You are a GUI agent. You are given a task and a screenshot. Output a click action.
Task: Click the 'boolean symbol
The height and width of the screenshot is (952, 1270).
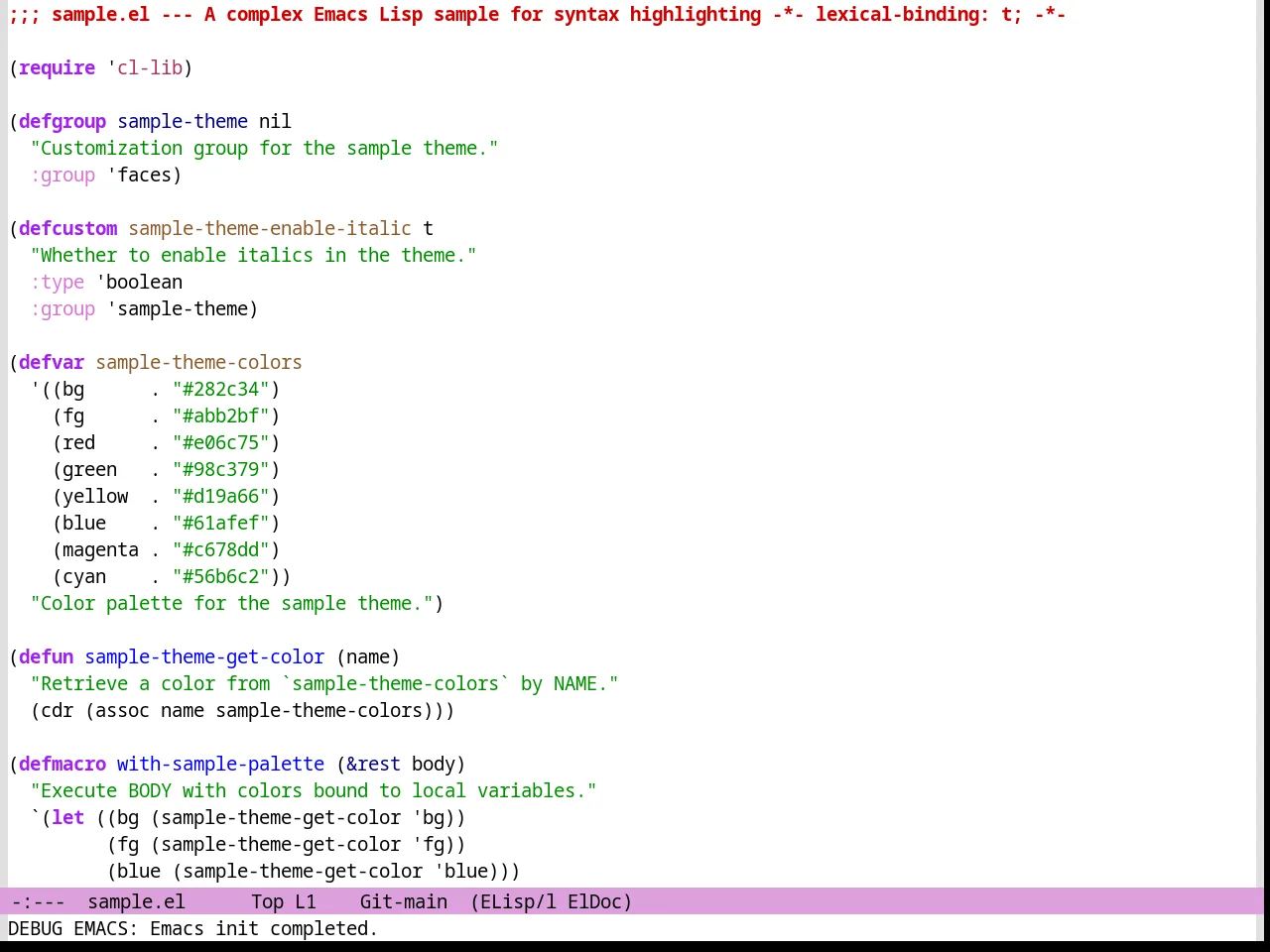139,282
